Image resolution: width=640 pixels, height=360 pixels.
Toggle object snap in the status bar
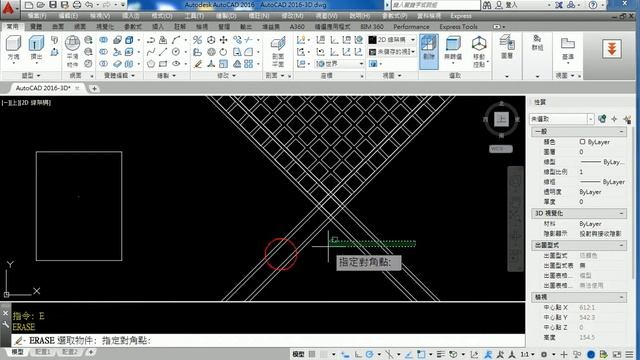[x=422, y=354]
